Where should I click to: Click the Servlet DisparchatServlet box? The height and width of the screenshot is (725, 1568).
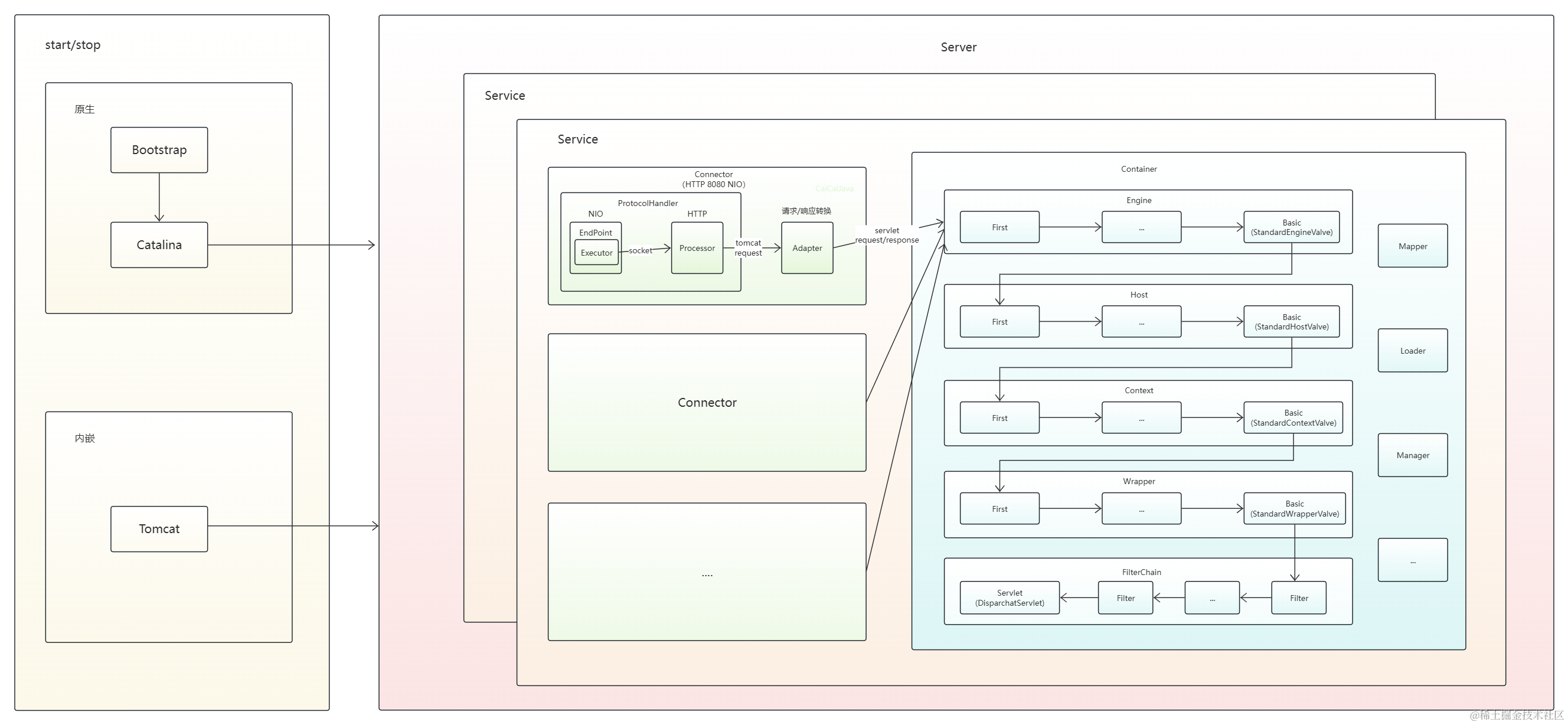1009,598
